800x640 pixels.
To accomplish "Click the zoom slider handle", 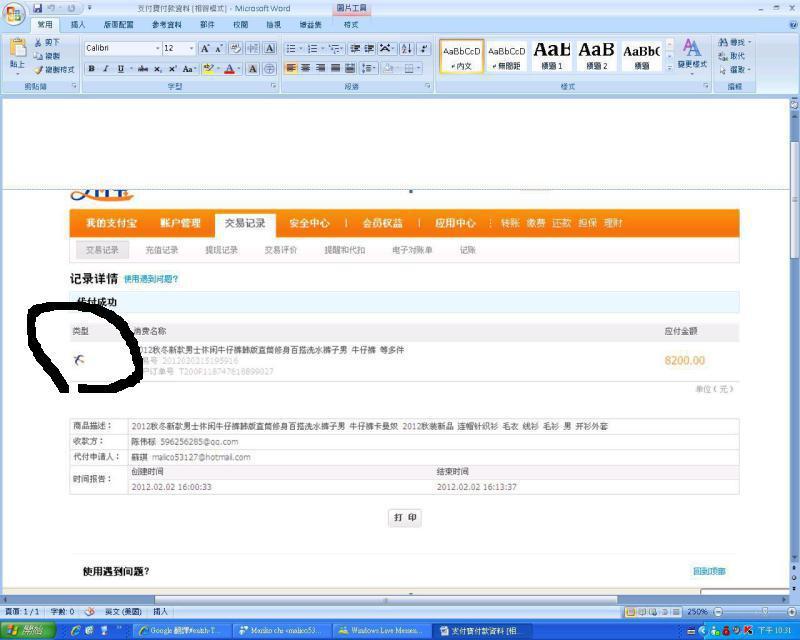I will 764,611.
